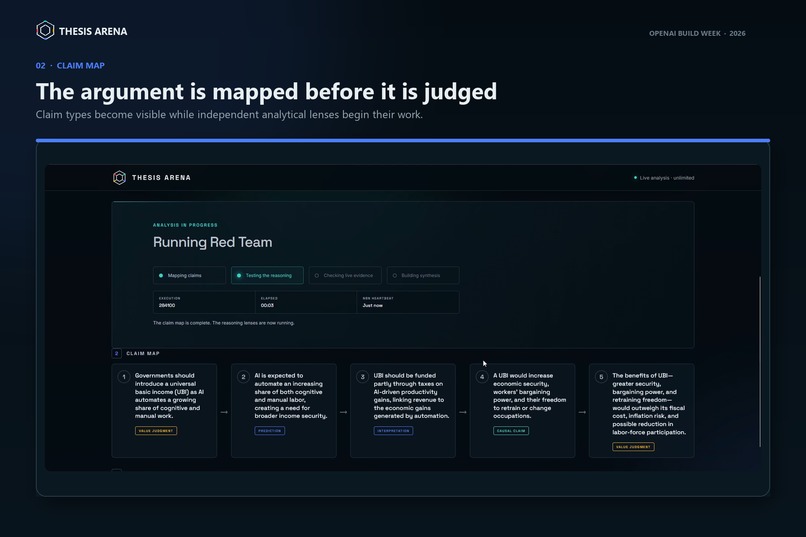Click the number 2 circle on the AI automation claim card

tap(244, 377)
